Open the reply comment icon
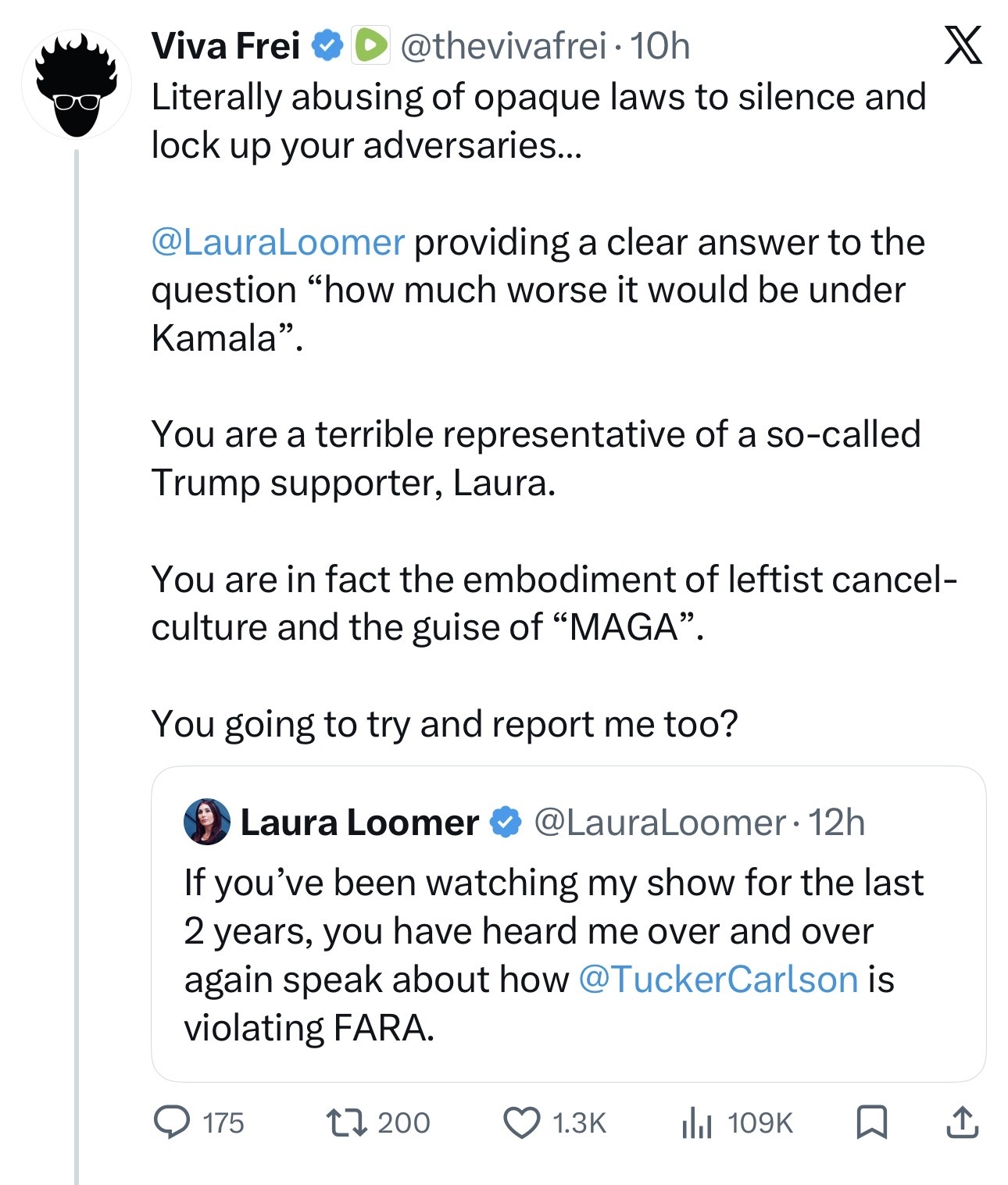This screenshot has height=1185, width=1008. click(x=171, y=1123)
